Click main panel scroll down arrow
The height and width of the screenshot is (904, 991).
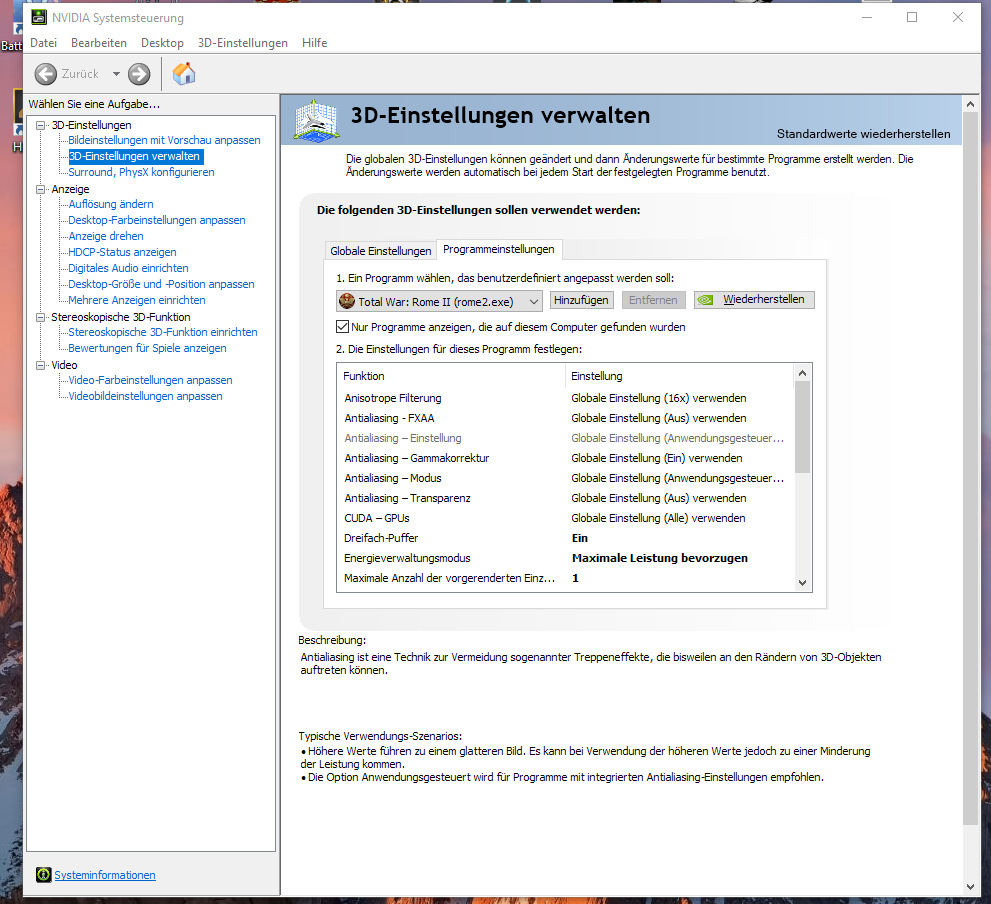970,887
